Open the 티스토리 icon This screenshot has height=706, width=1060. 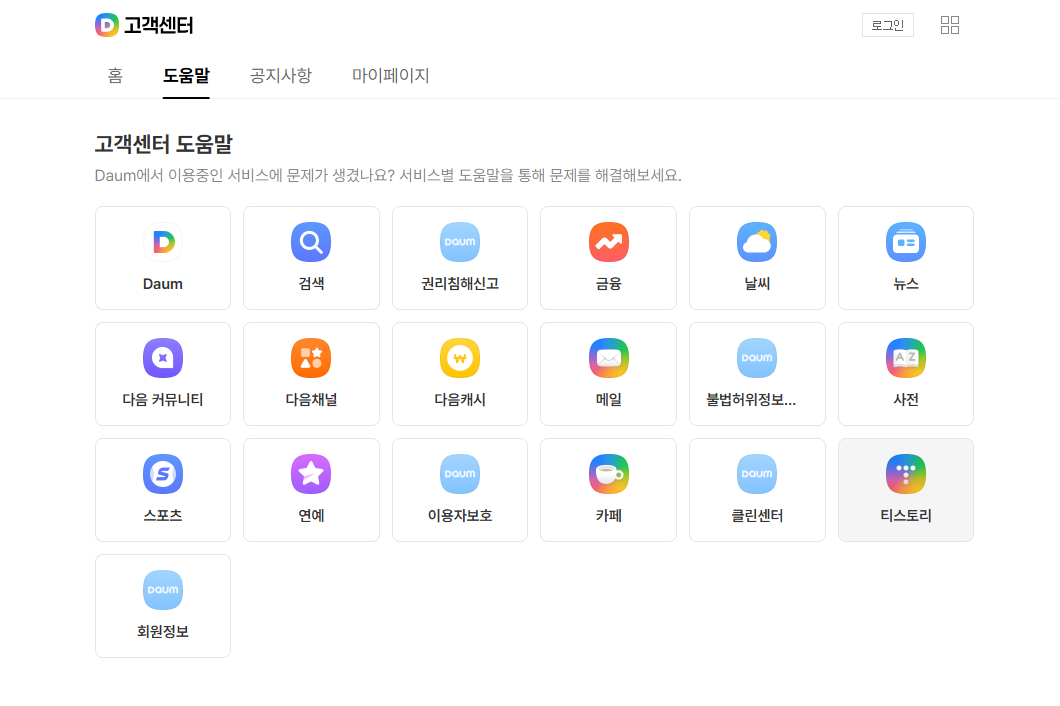click(906, 474)
